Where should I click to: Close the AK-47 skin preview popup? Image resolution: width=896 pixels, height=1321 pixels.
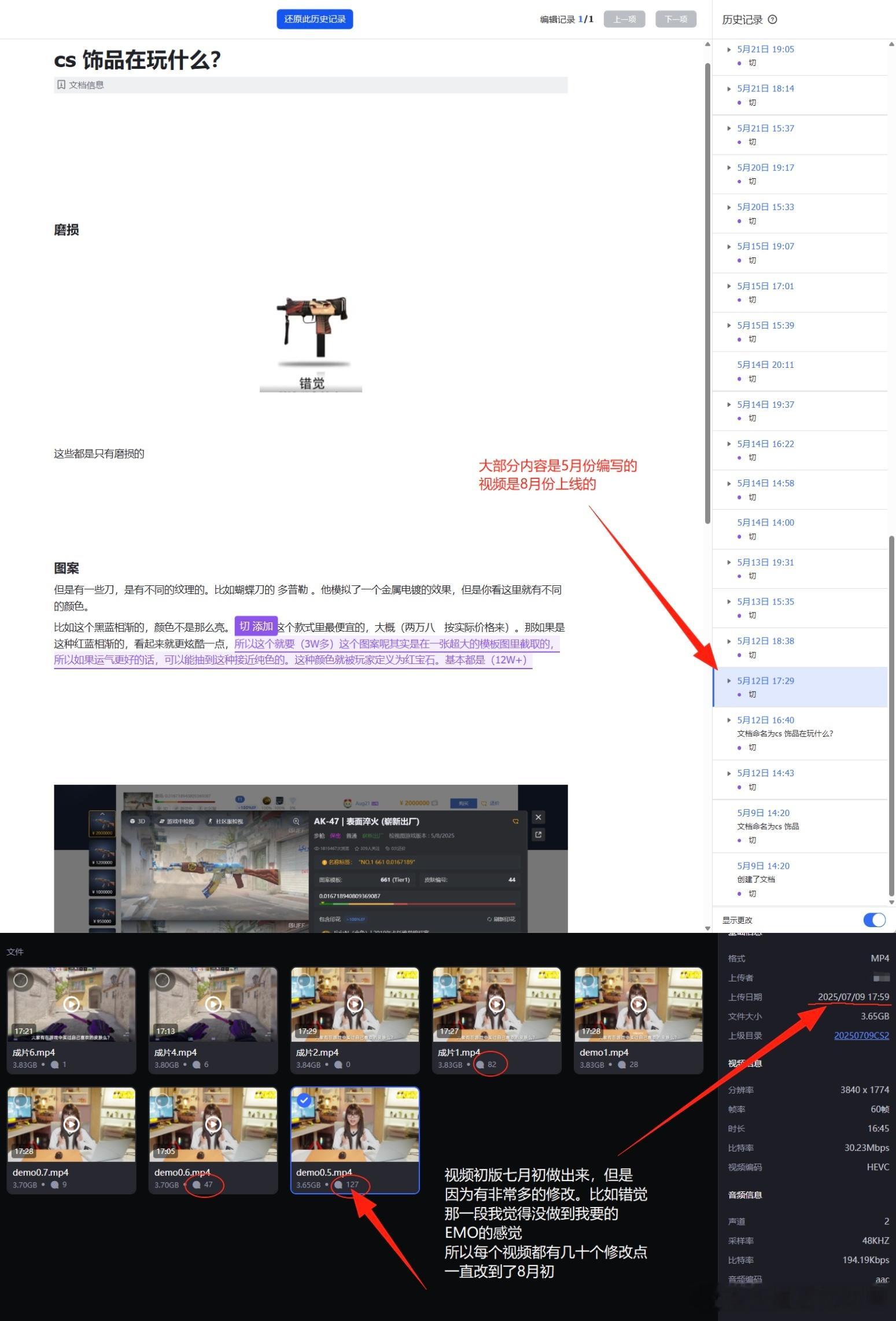(539, 817)
